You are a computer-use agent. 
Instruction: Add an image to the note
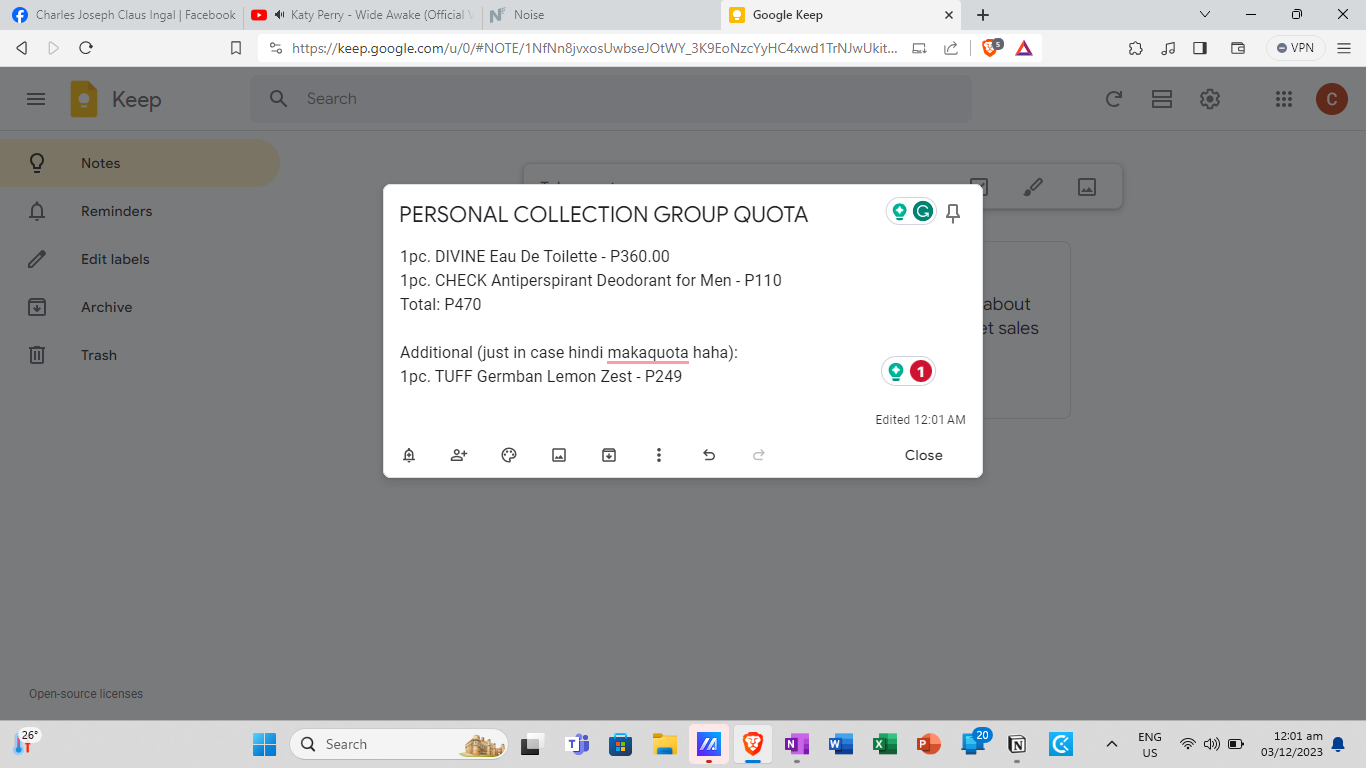point(559,455)
